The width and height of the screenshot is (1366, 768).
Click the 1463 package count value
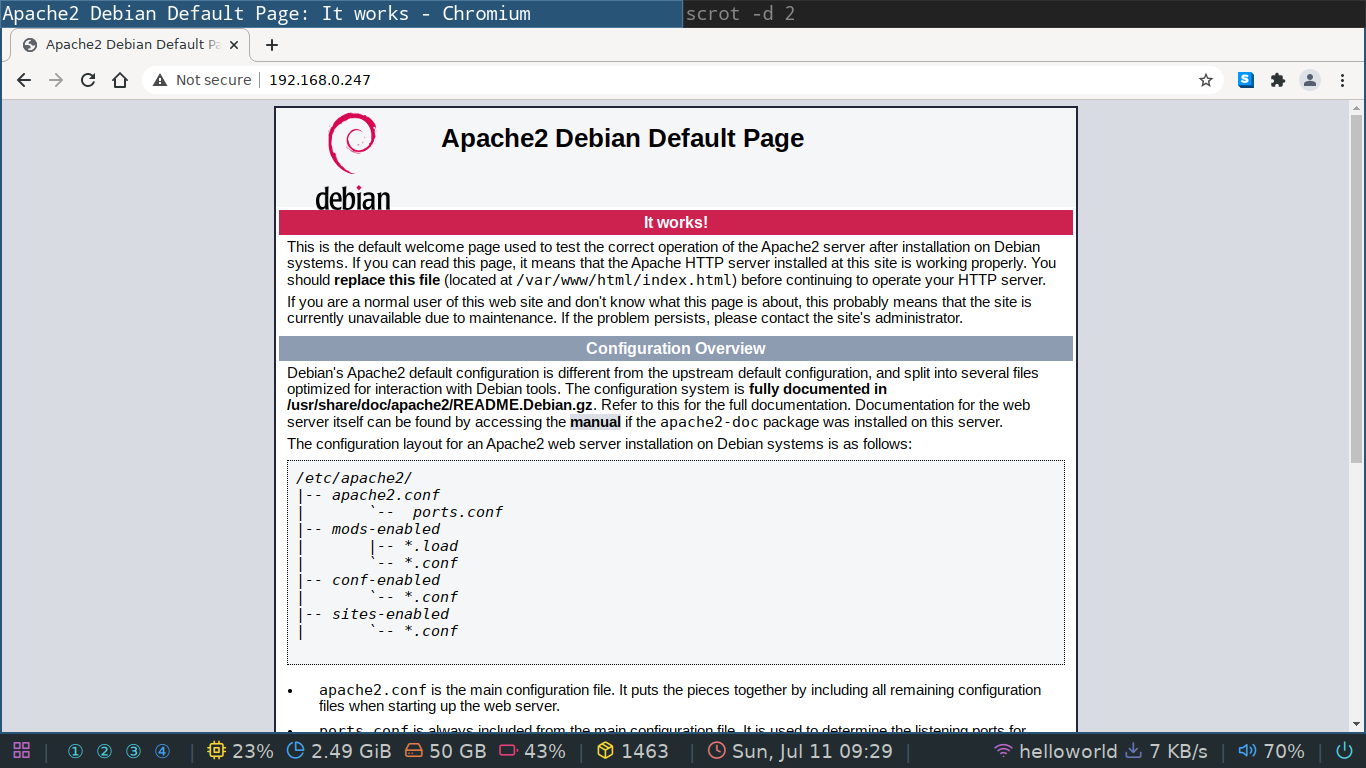click(645, 751)
